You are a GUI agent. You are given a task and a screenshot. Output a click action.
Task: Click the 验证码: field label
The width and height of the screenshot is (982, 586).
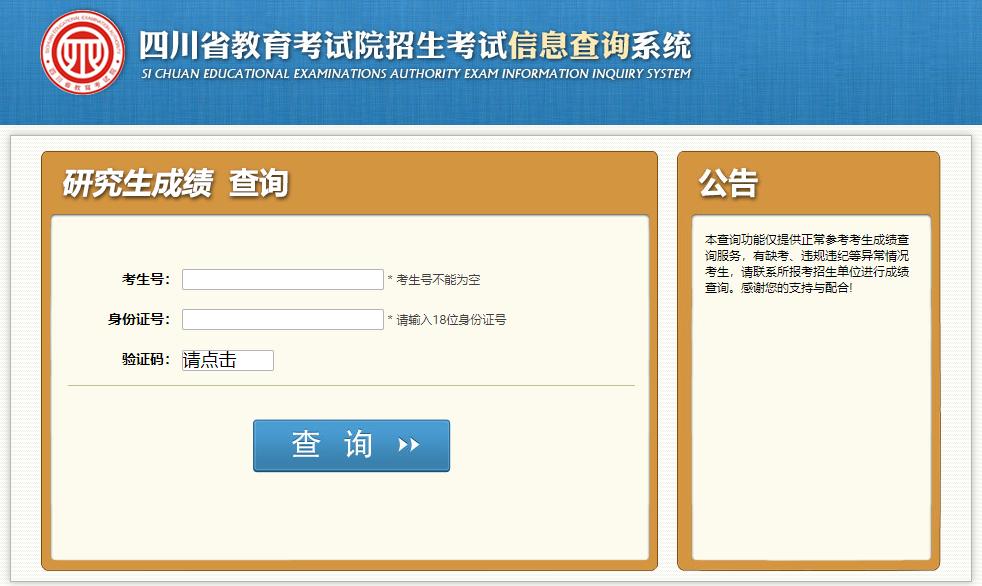[146, 359]
